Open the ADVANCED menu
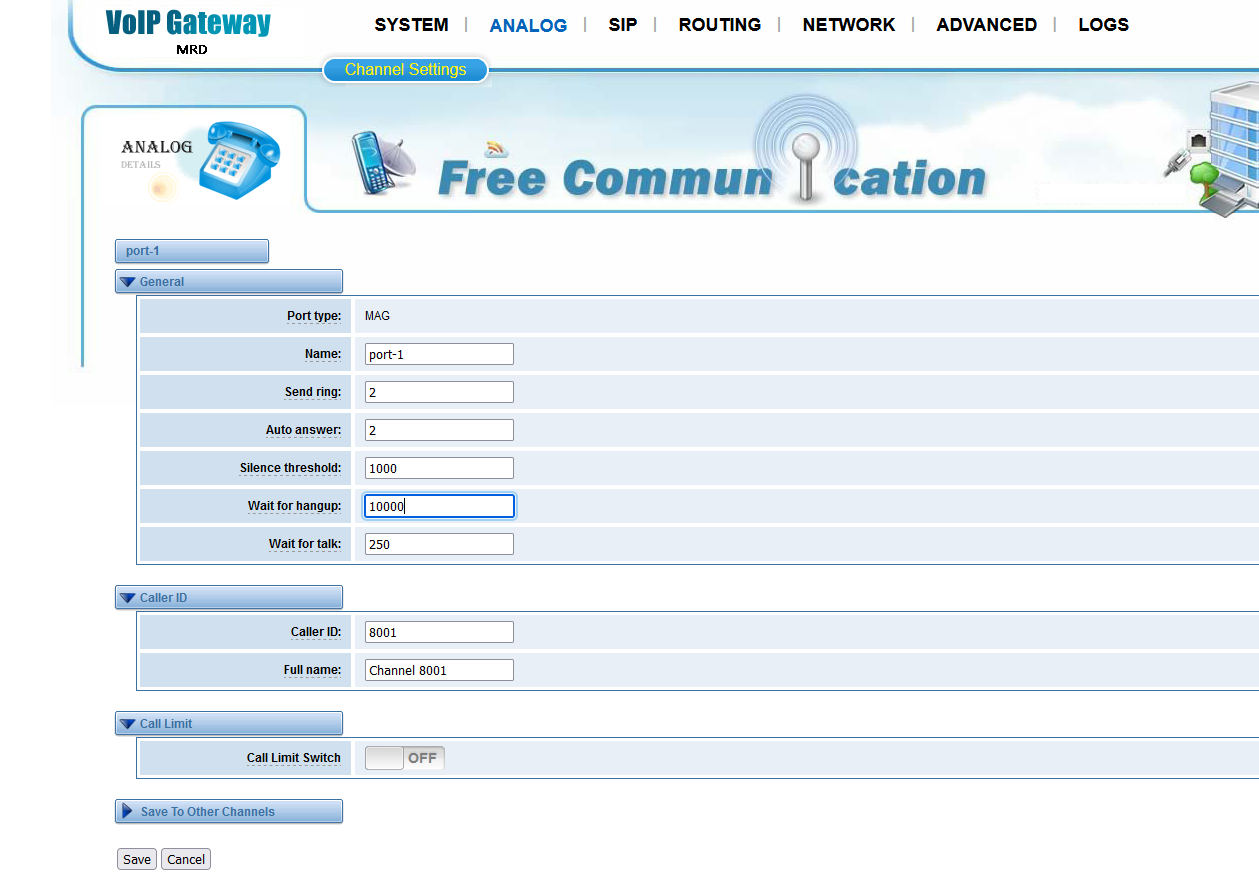This screenshot has width=1259, height=874. [986, 25]
